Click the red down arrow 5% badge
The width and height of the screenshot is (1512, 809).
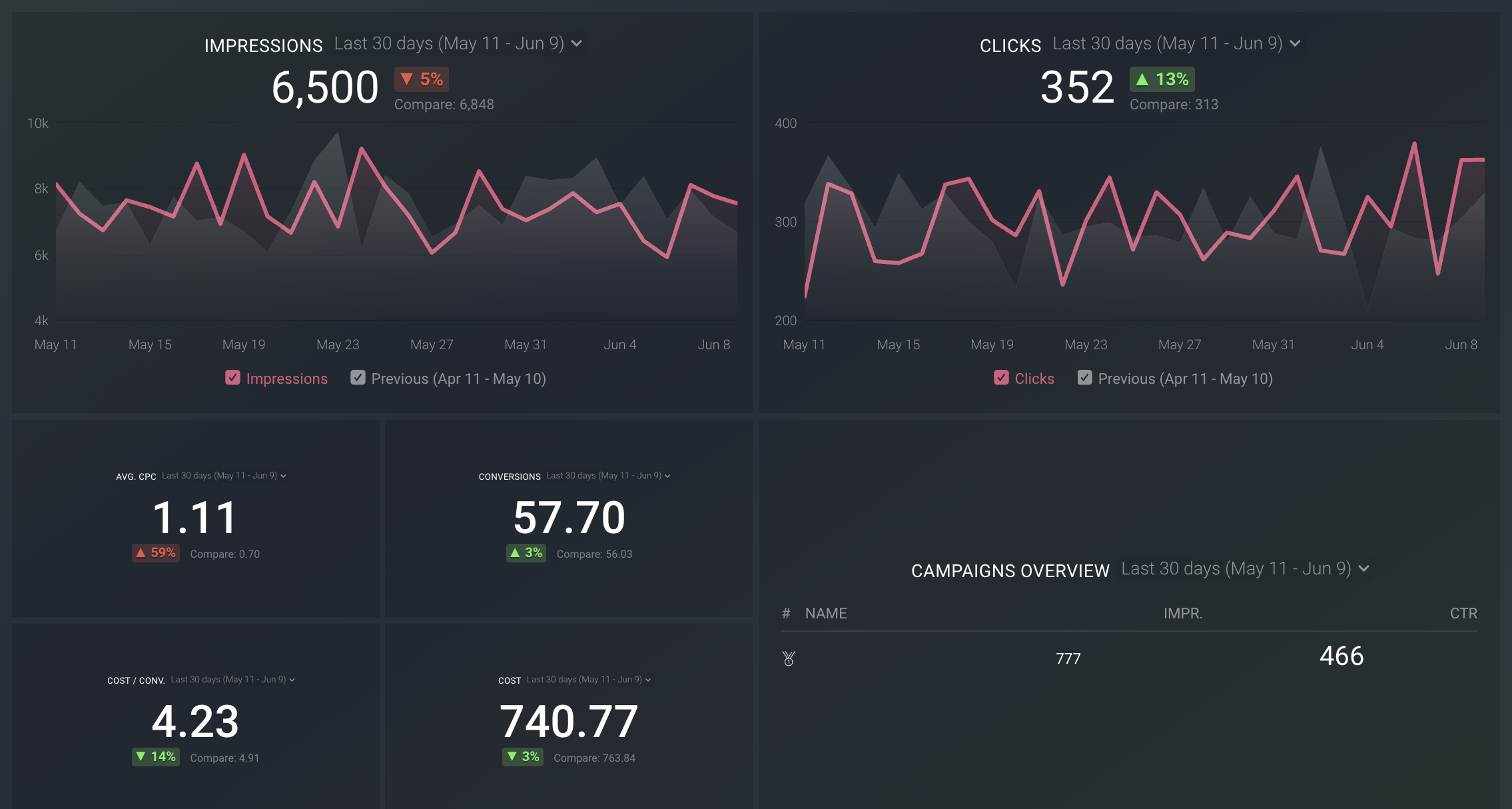point(422,79)
